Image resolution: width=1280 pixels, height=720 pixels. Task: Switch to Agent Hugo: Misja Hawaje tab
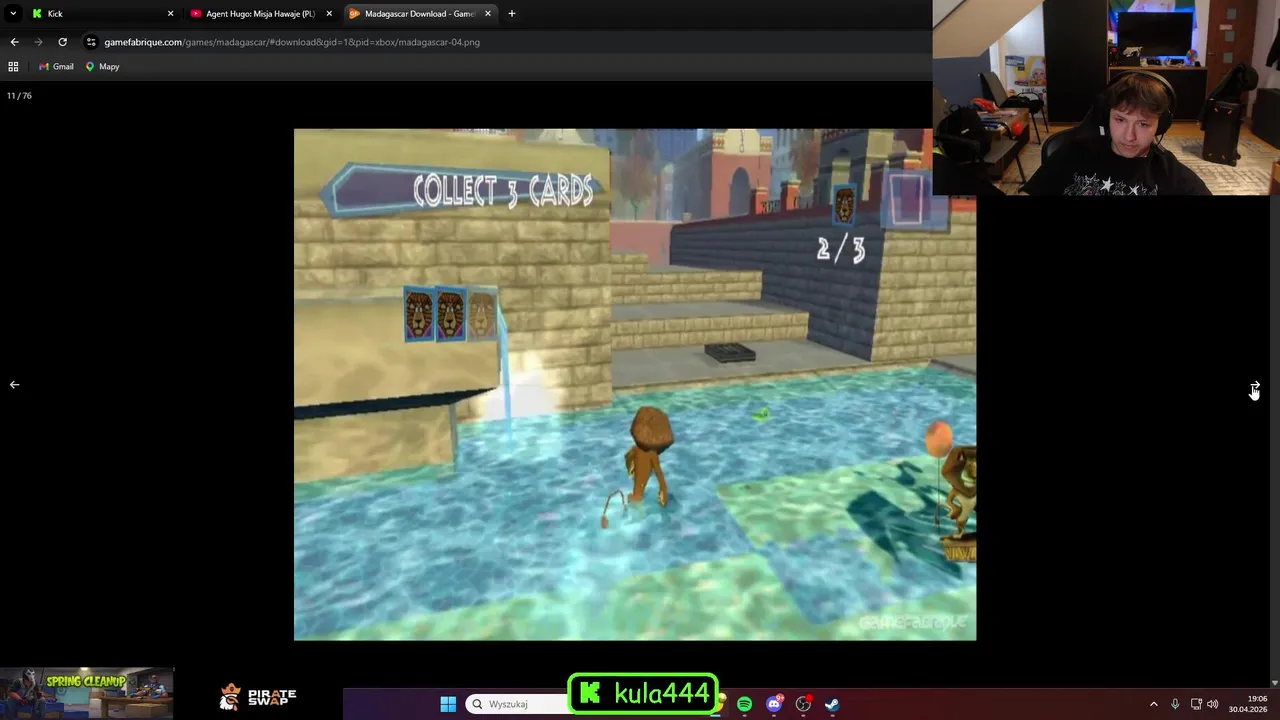point(260,14)
